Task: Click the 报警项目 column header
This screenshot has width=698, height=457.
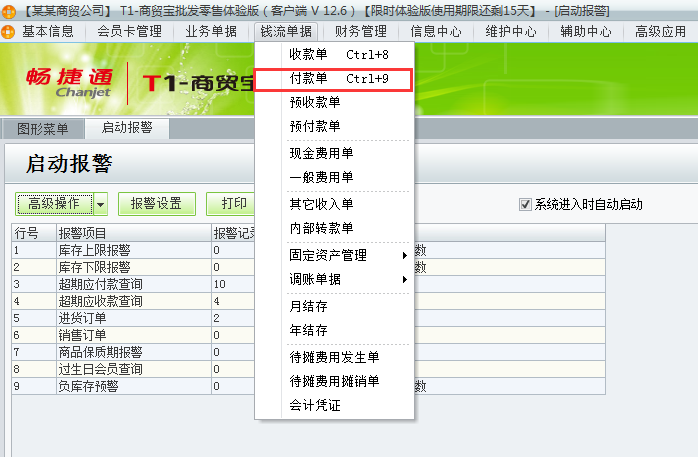Action: pyautogui.click(x=134, y=233)
